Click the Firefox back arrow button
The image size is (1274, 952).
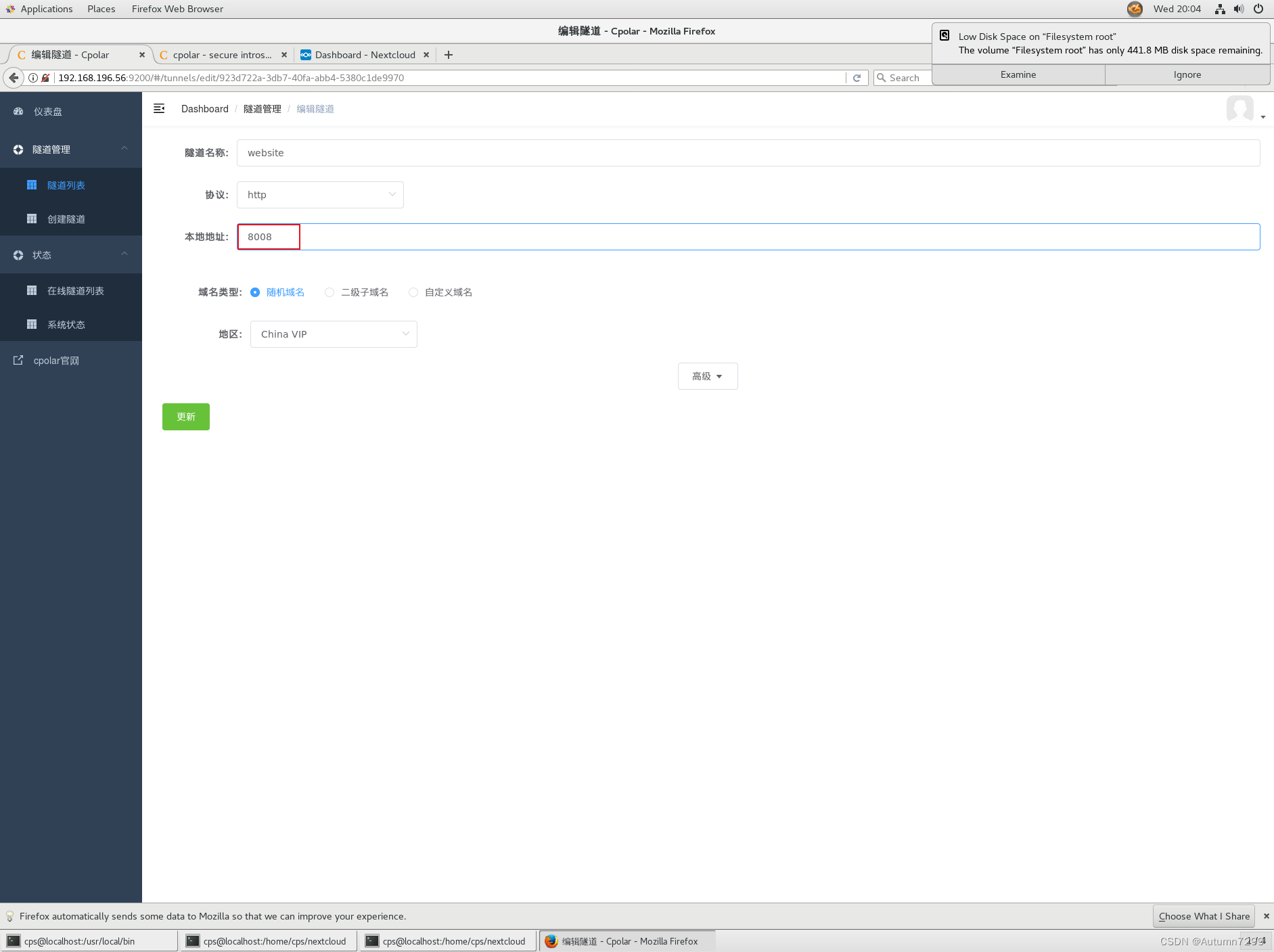point(14,78)
